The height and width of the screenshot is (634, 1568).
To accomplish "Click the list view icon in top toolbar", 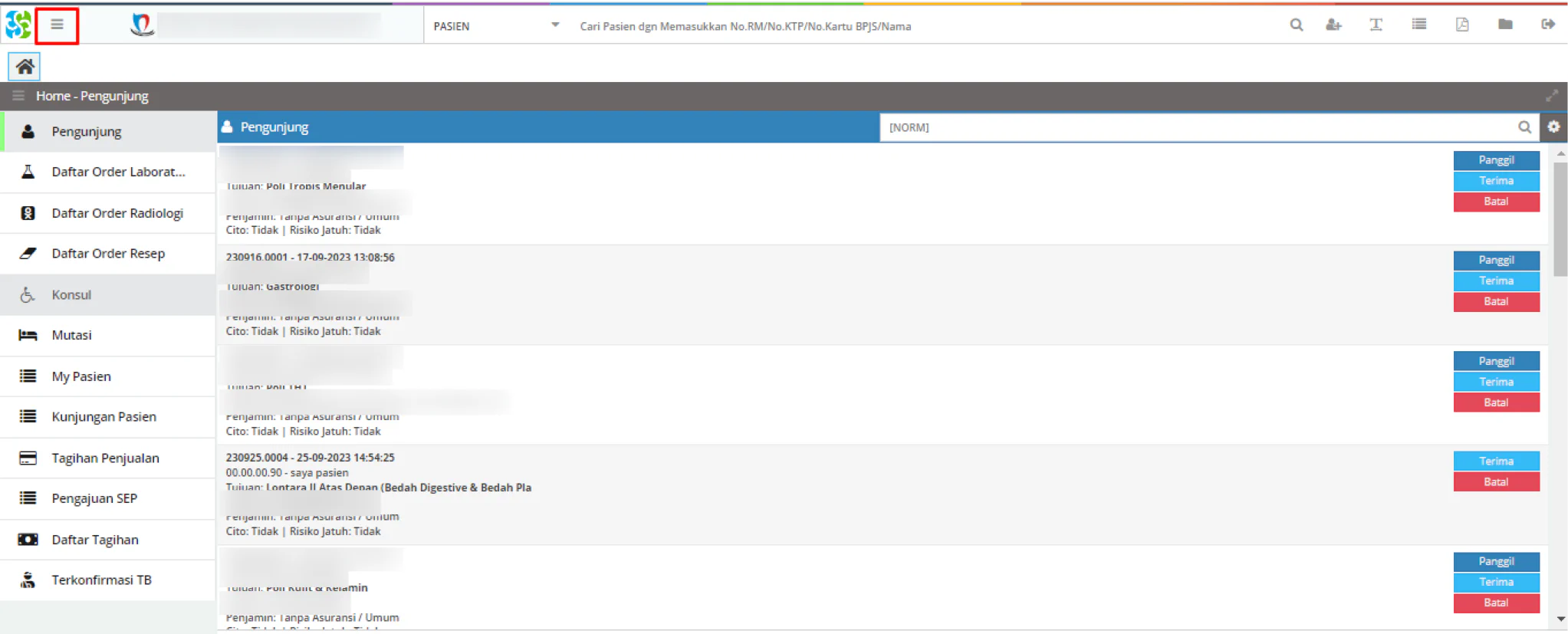I will click(x=1419, y=25).
